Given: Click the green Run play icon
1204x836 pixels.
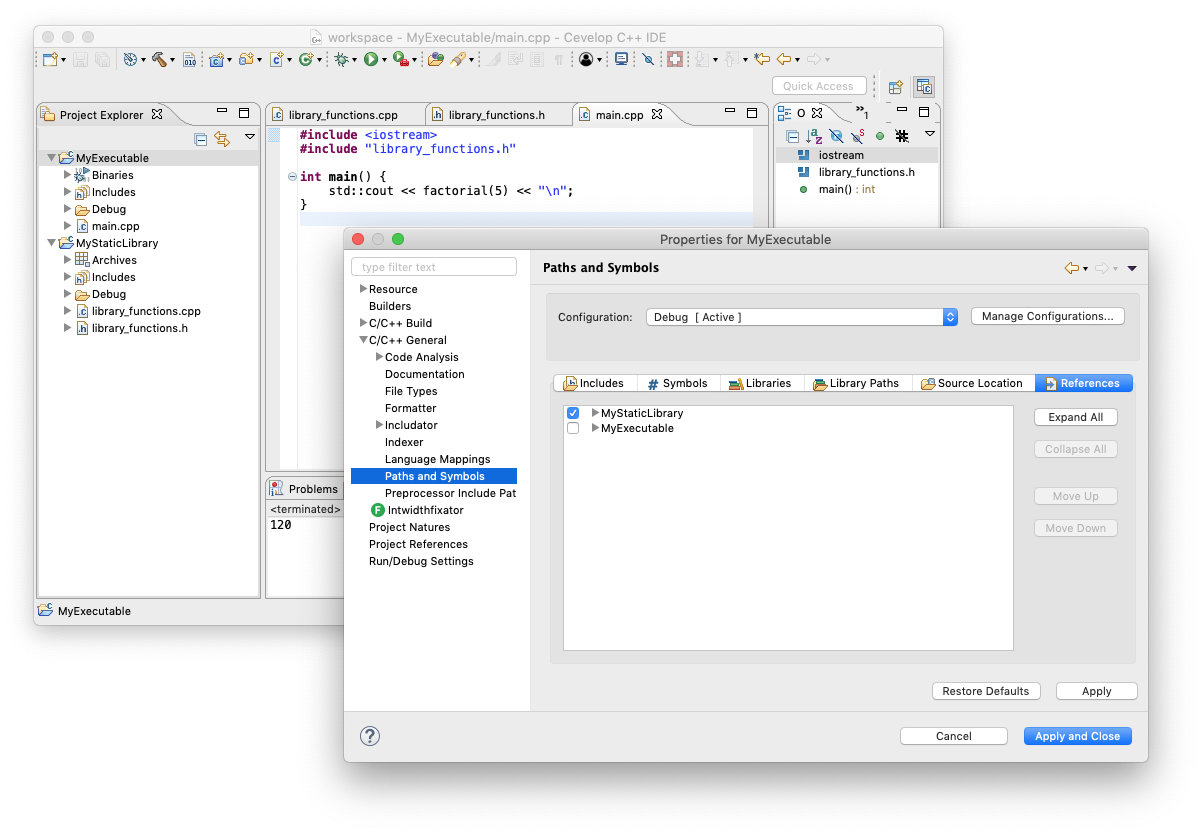Looking at the screenshot, I should tap(370, 60).
